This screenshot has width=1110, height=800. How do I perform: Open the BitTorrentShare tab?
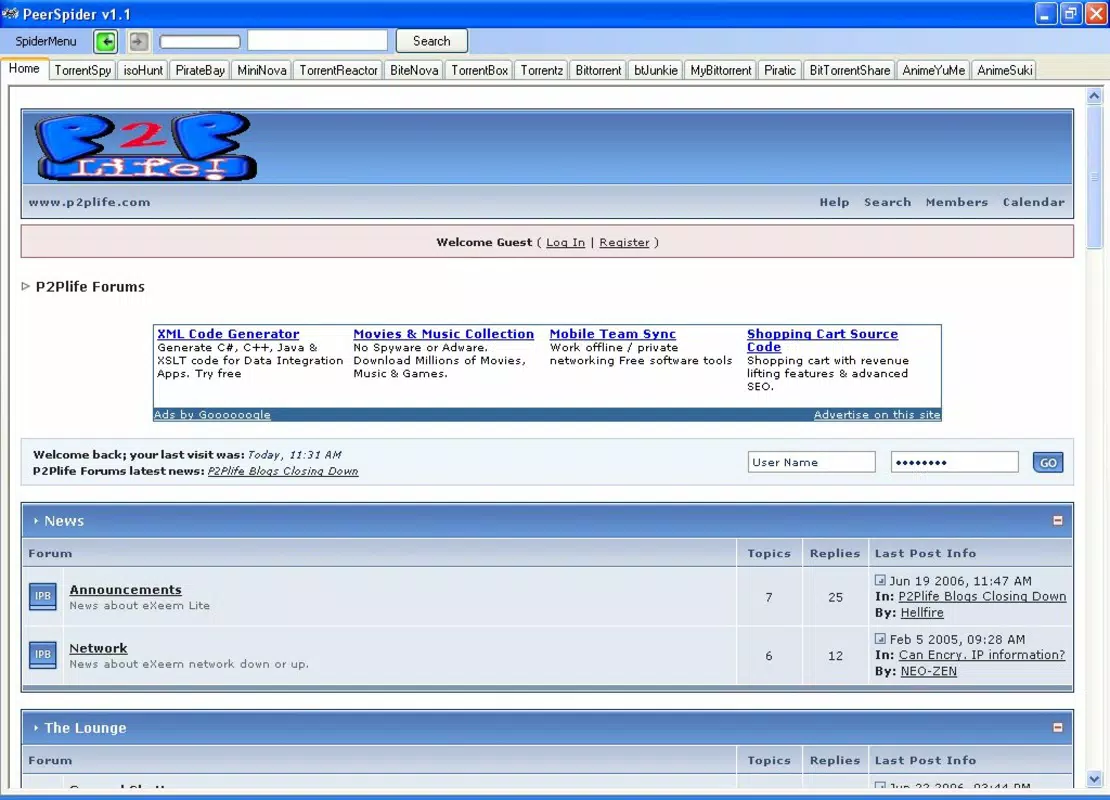(x=849, y=70)
